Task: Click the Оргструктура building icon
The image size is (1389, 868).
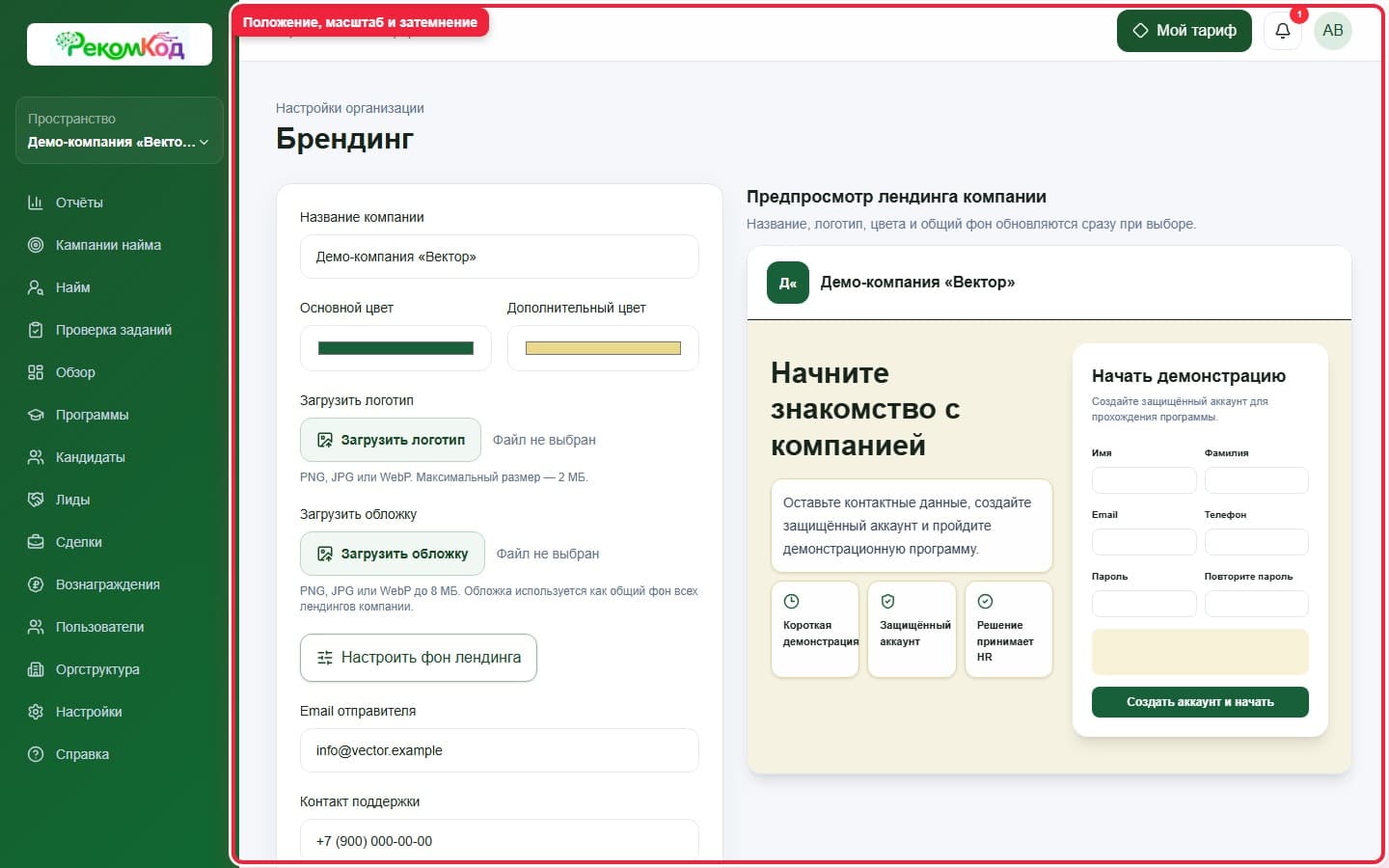Action: tap(36, 669)
